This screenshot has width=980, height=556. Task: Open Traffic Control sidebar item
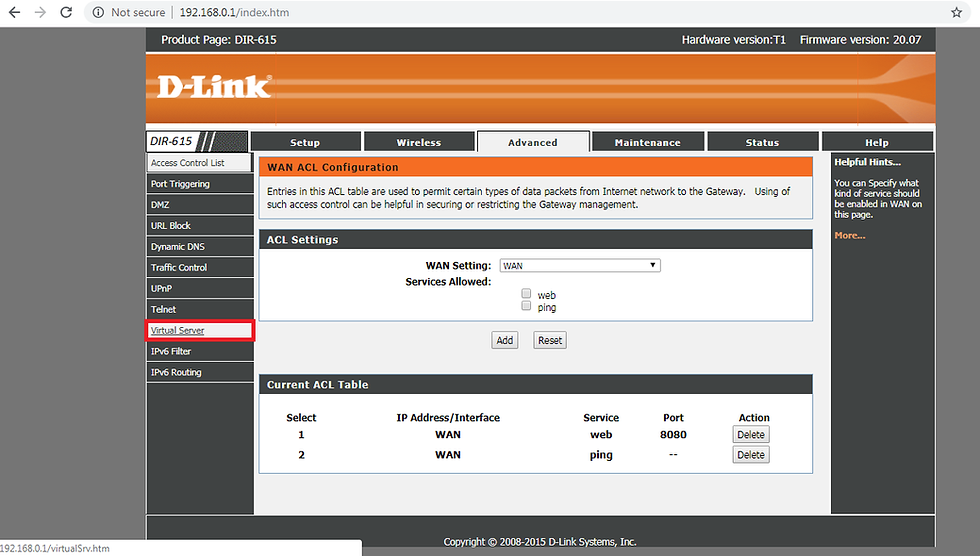pos(199,267)
